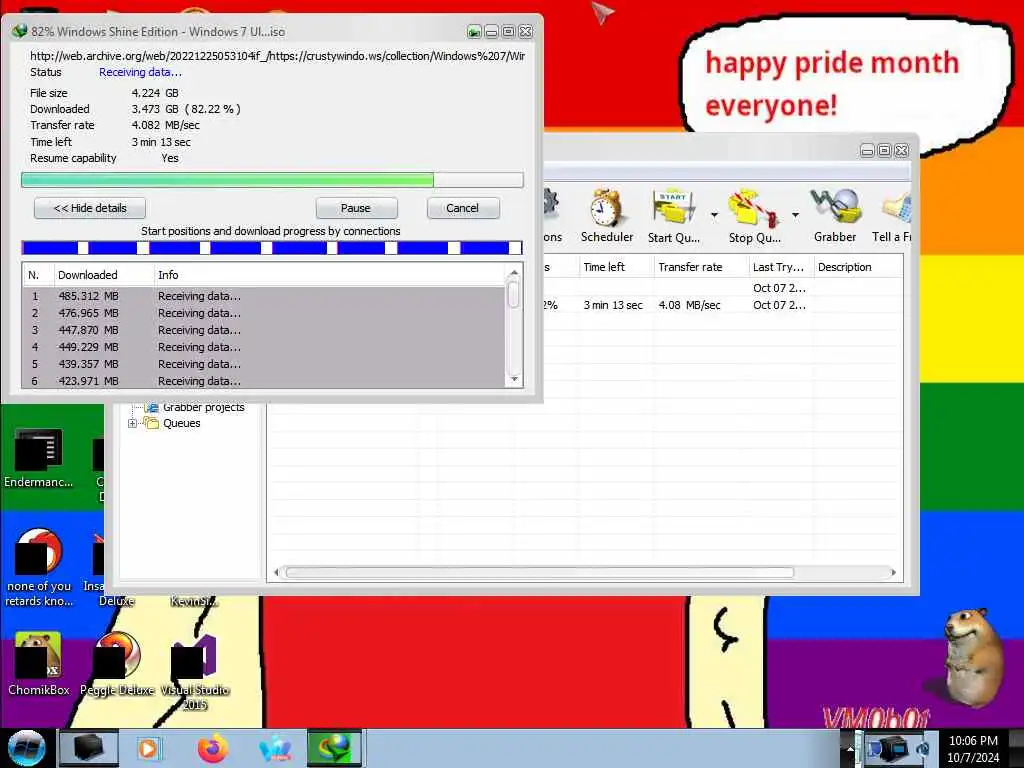Screen dimensions: 1024x768
Task: Select download row showing 4.08 MB/sec
Action: coord(723,305)
